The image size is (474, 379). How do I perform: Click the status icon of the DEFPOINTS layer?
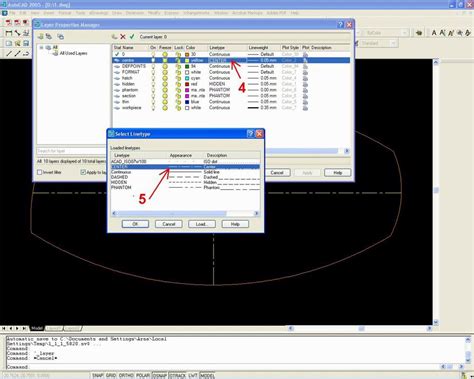(117, 66)
